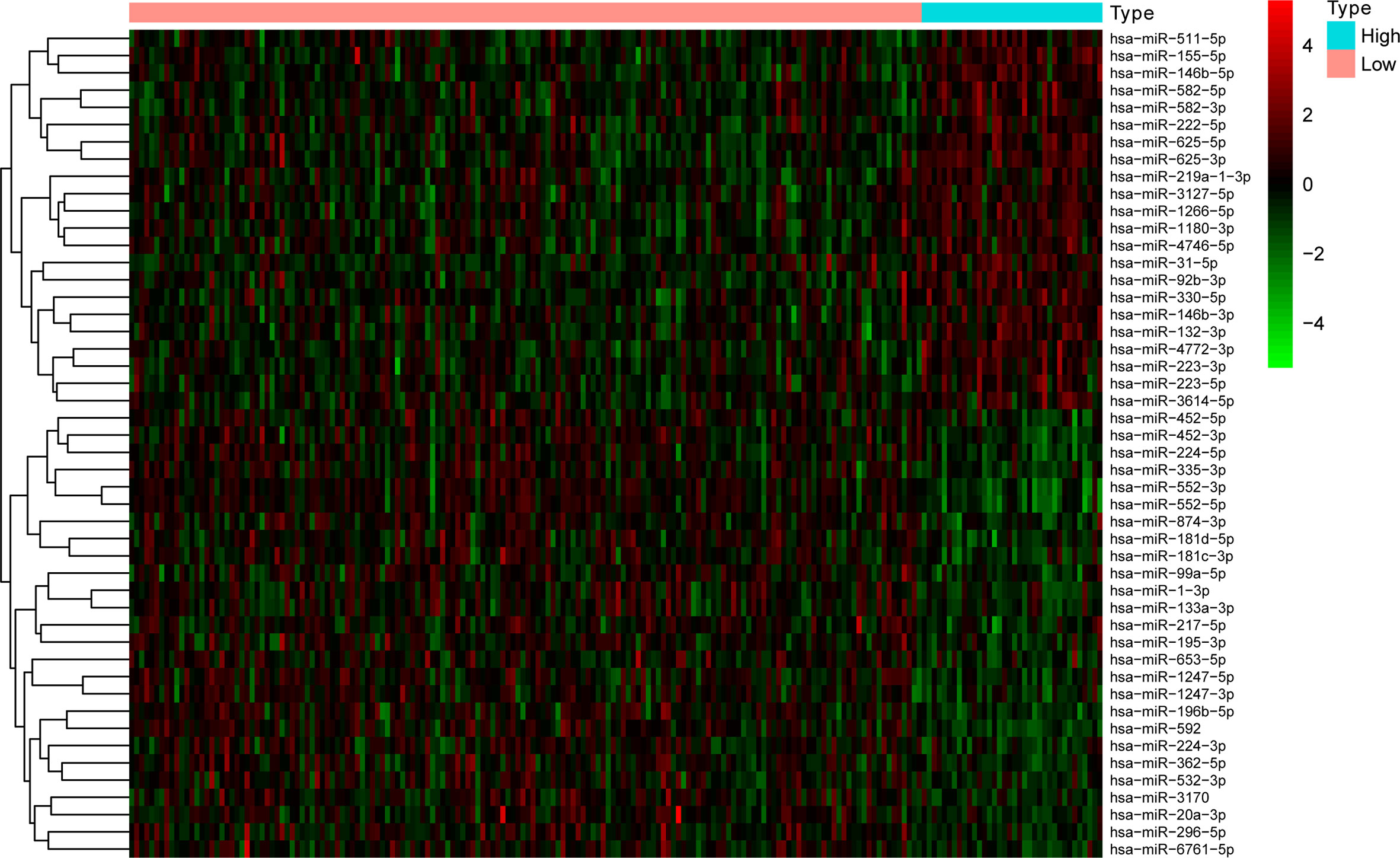The height and width of the screenshot is (858, 1400).
Task: Pick the hsa-miR-224-5p label
Action: [1168, 452]
